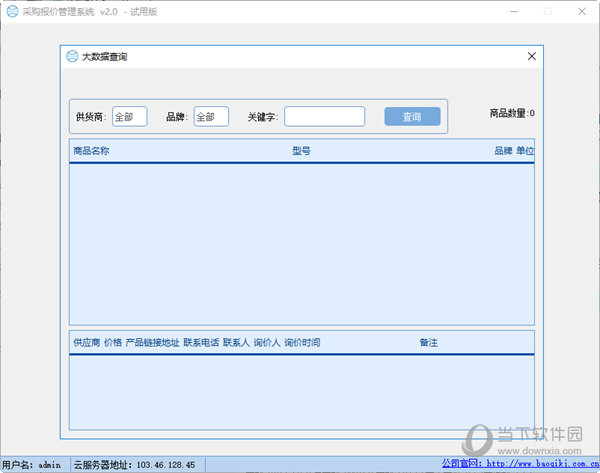Image resolution: width=600 pixels, height=473 pixels.
Task: Sort by 型号 column header
Action: coord(302,151)
